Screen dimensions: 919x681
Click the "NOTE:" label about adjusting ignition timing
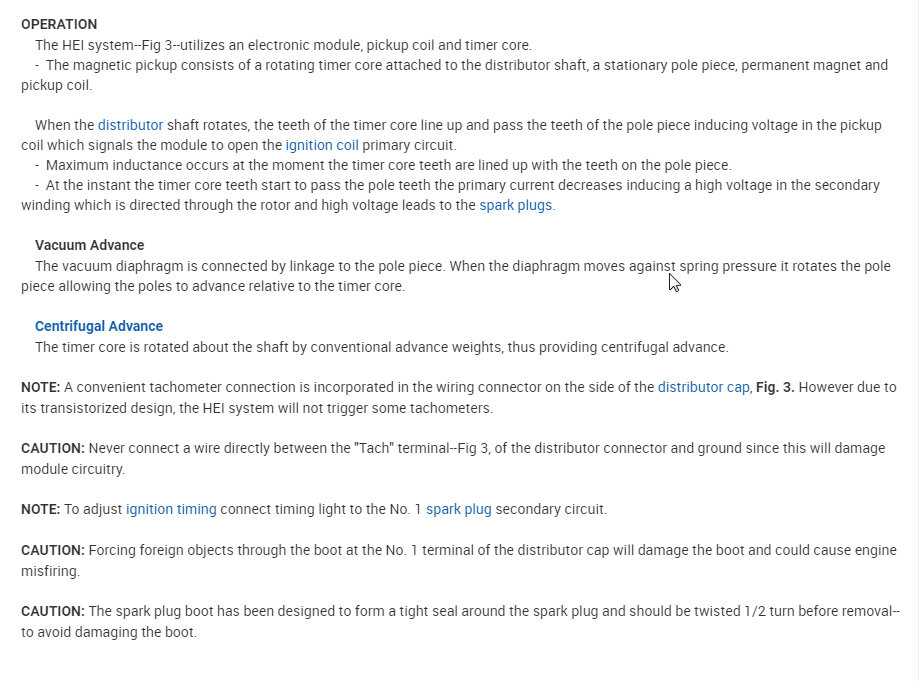[x=41, y=509]
